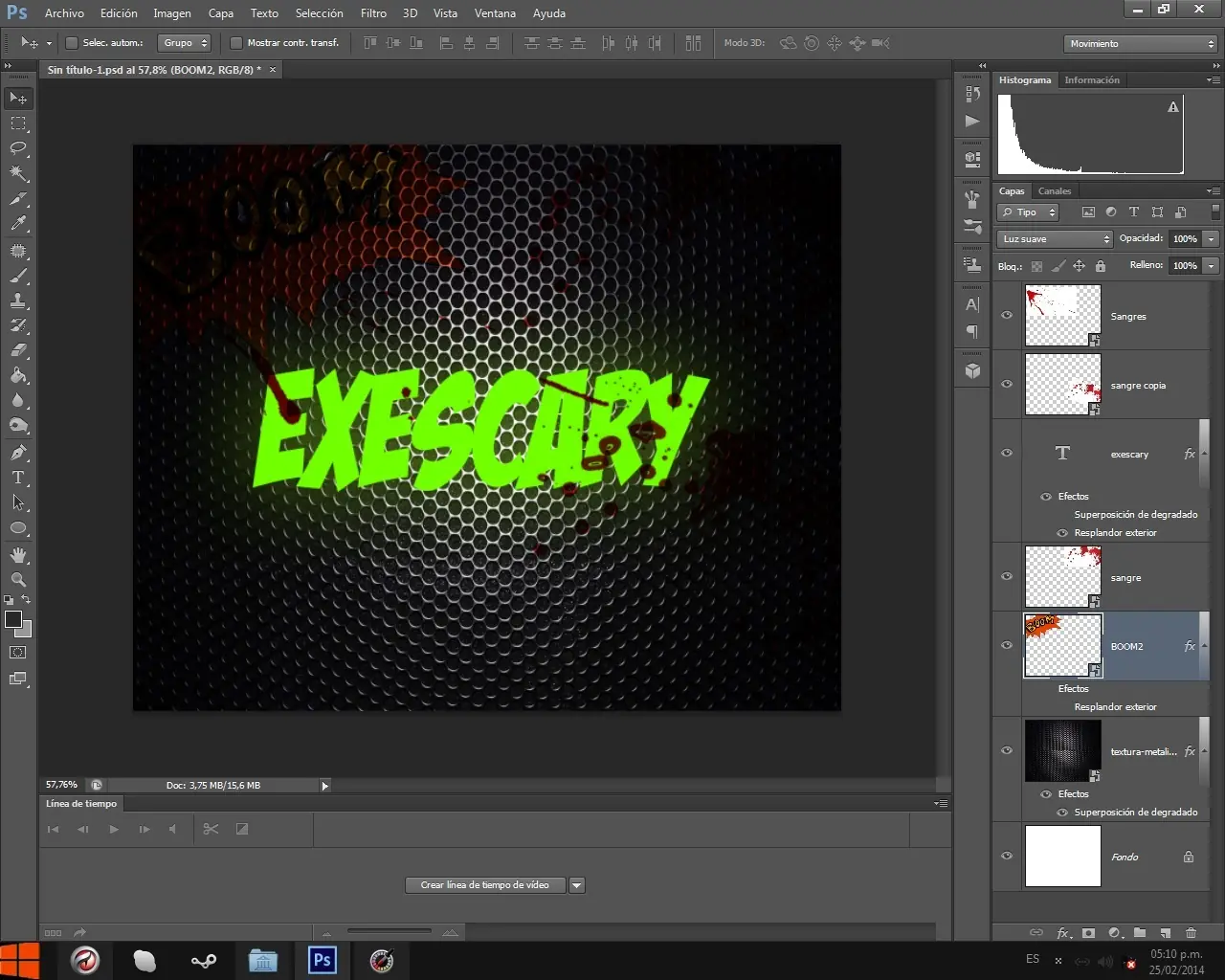This screenshot has width=1225, height=980.
Task: Switch to the Información tab
Action: point(1092,80)
